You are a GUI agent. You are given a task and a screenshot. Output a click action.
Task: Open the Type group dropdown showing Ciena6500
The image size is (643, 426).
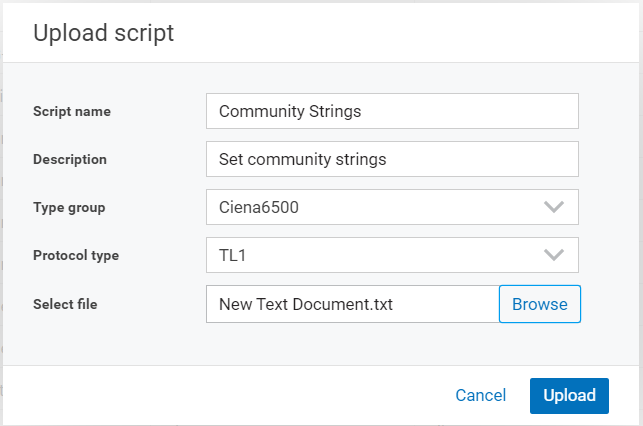[392, 207]
